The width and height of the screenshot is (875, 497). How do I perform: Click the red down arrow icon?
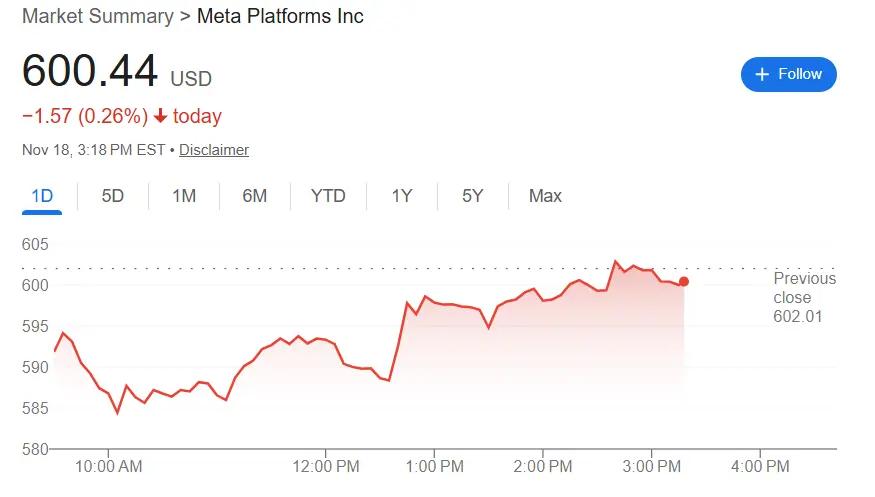[x=160, y=117]
